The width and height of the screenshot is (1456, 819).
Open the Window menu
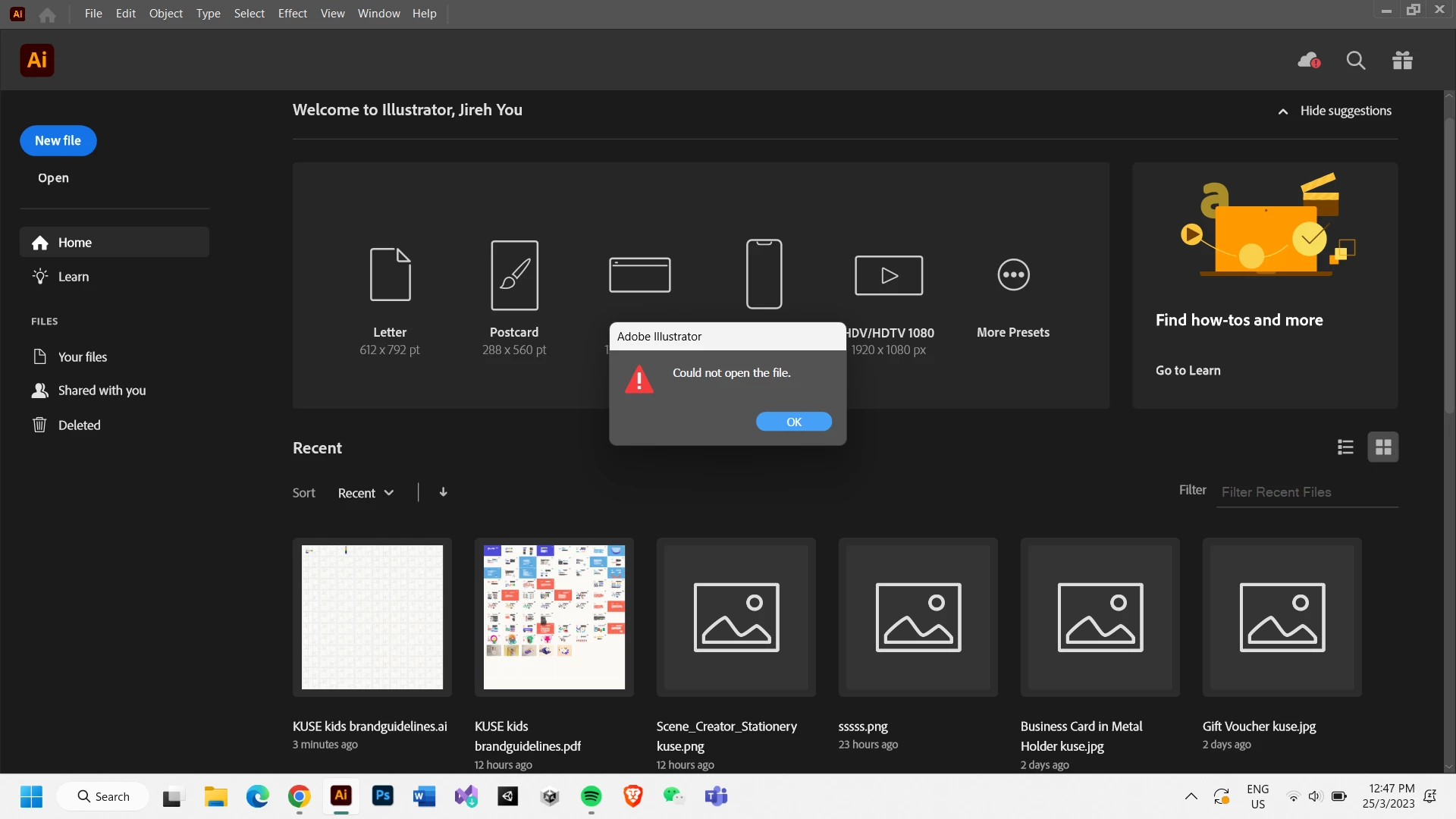pyautogui.click(x=378, y=13)
